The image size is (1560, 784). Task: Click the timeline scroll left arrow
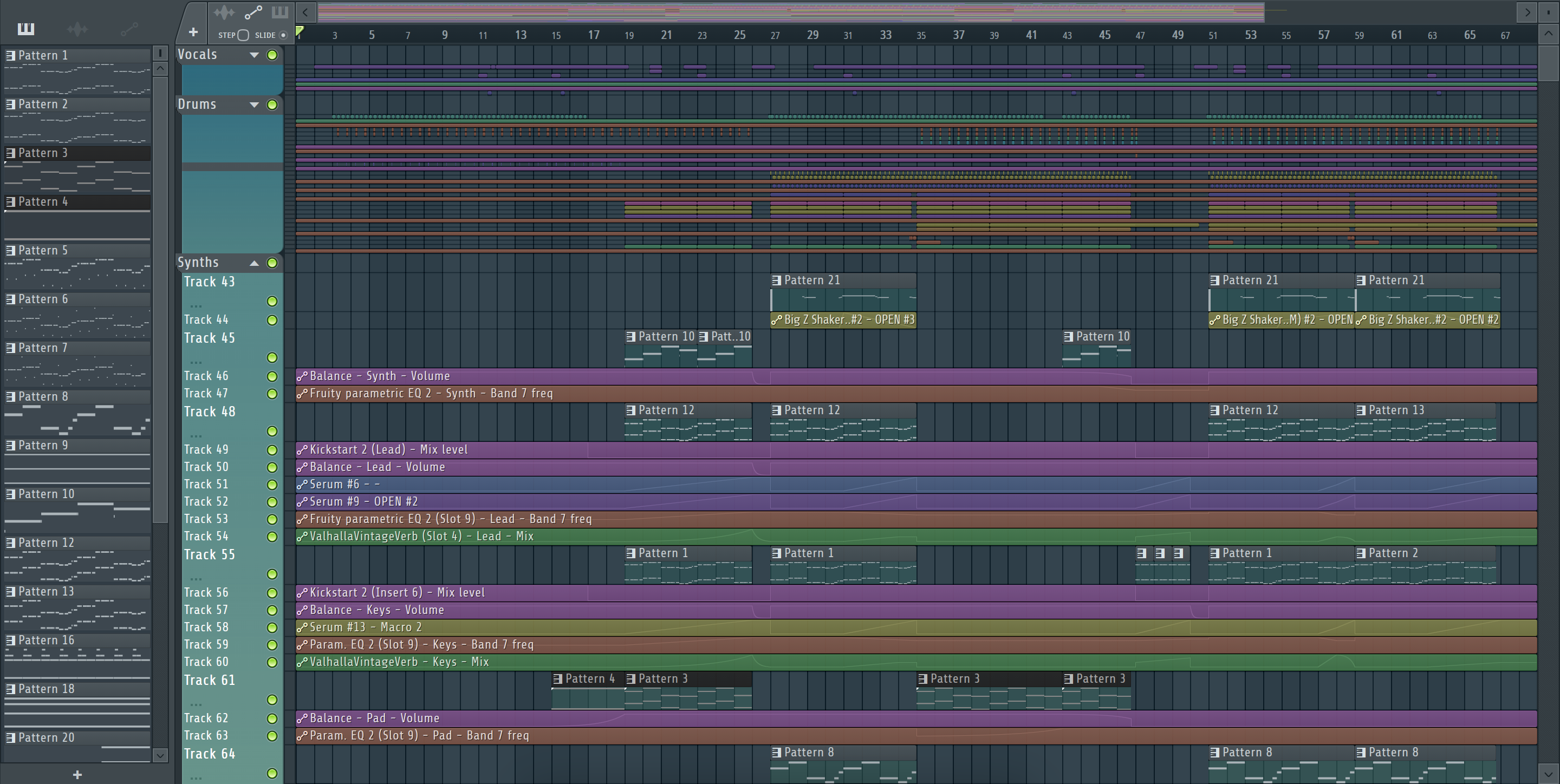pos(306,11)
